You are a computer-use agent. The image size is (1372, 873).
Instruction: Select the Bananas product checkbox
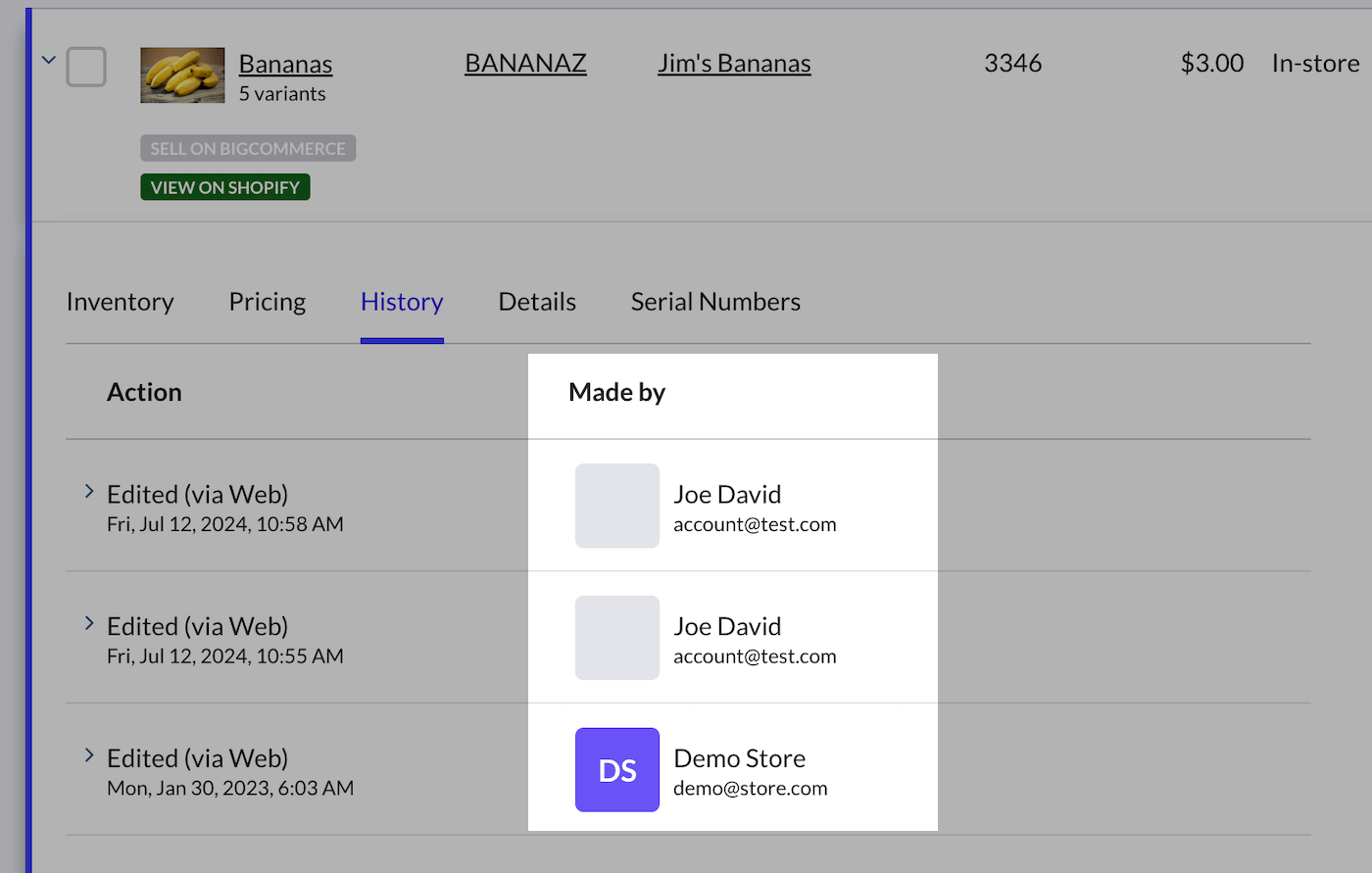pyautogui.click(x=86, y=68)
